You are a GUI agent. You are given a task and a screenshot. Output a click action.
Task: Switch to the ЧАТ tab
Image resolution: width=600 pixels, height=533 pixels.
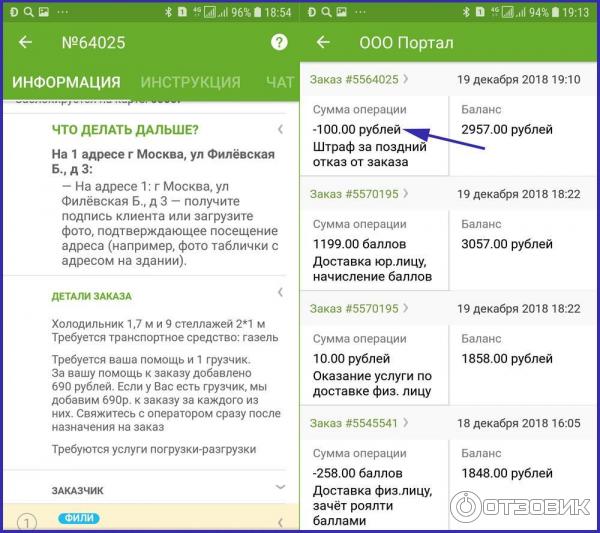click(x=280, y=82)
